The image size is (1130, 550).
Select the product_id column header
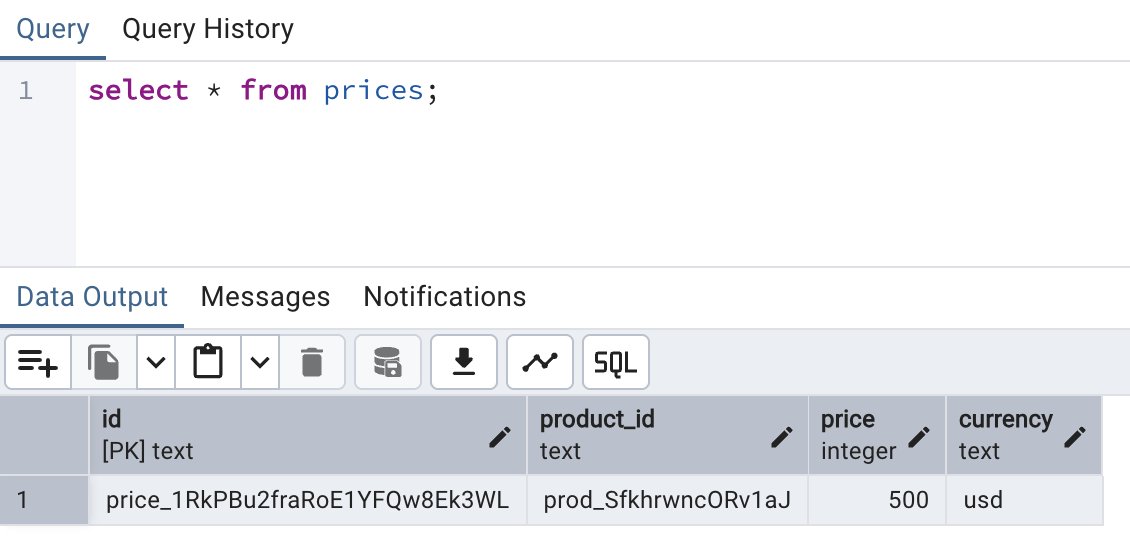(x=667, y=435)
